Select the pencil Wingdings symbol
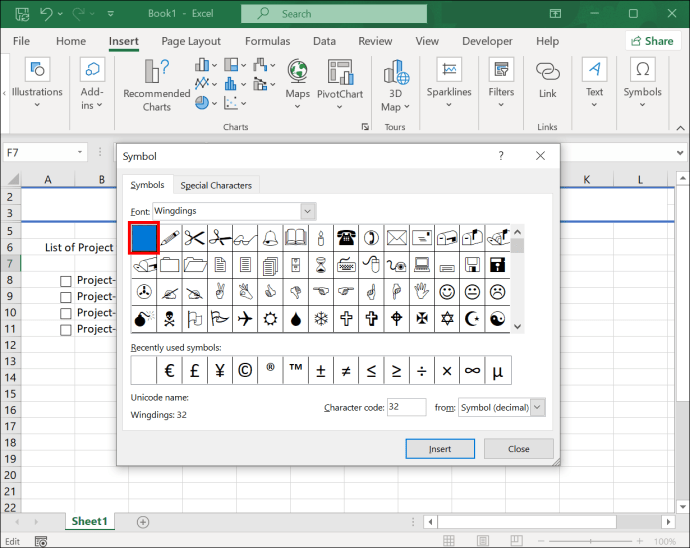 (x=169, y=238)
